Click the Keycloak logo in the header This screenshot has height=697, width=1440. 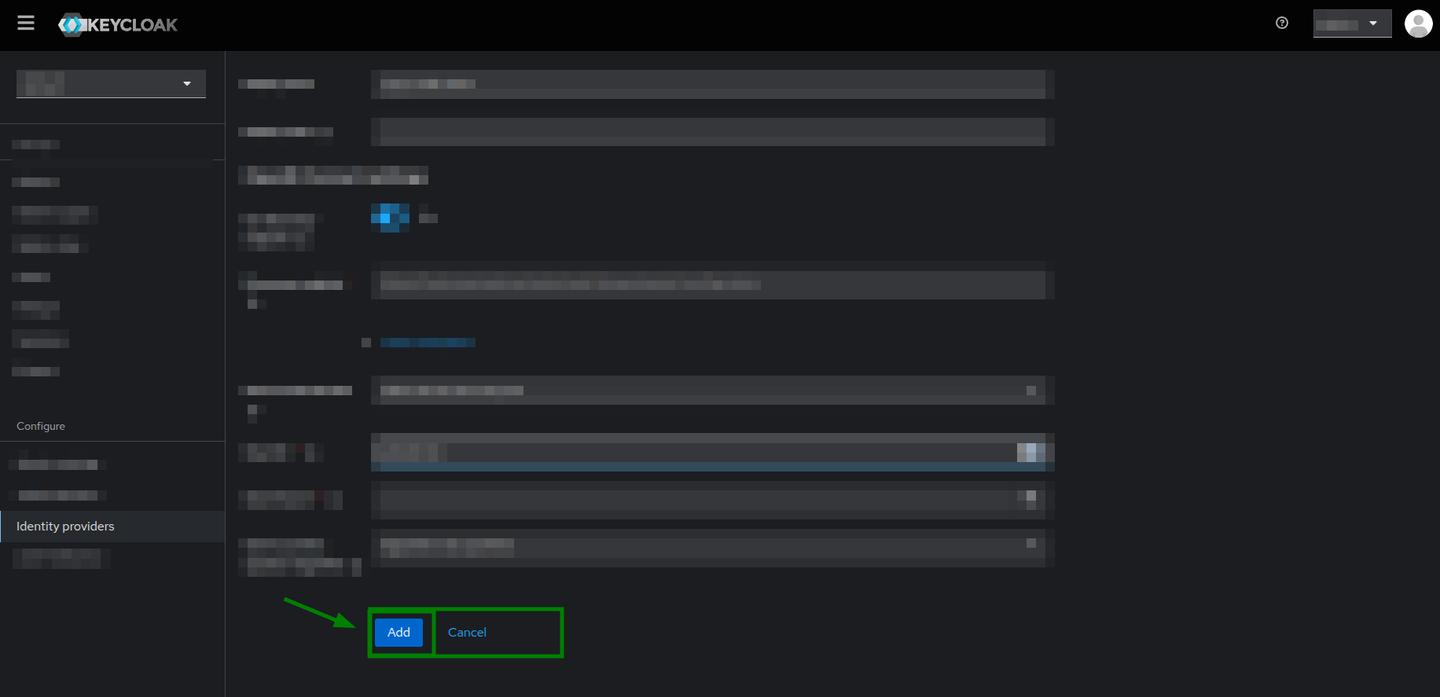(x=117, y=23)
